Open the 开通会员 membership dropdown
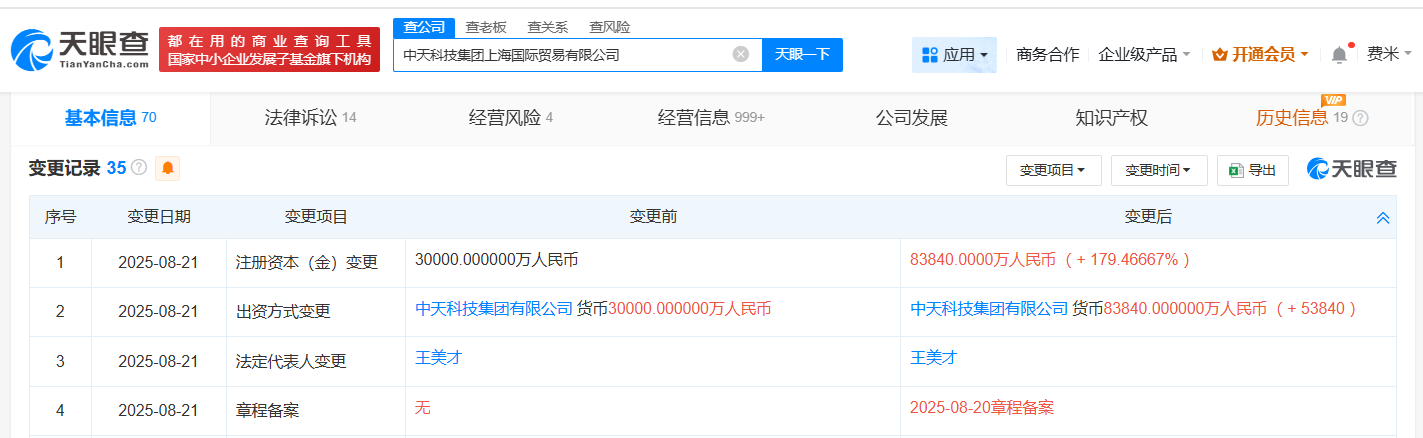1423x438 pixels. coord(1260,54)
